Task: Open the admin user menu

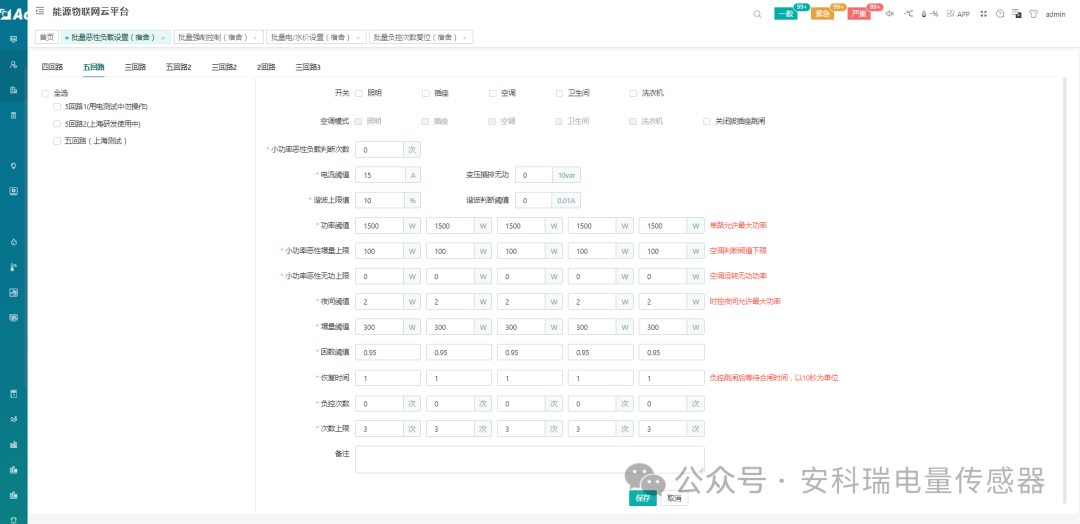Action: click(x=1055, y=14)
